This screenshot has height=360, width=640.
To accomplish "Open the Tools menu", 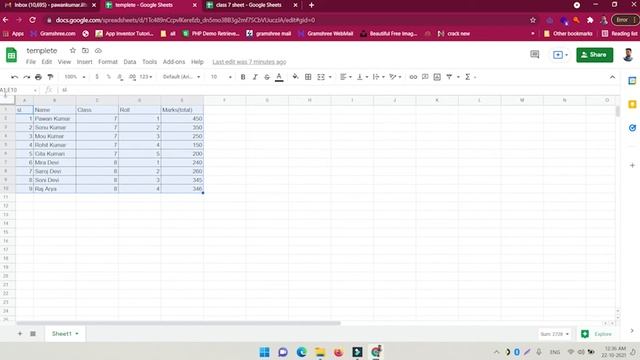I will (x=149, y=62).
